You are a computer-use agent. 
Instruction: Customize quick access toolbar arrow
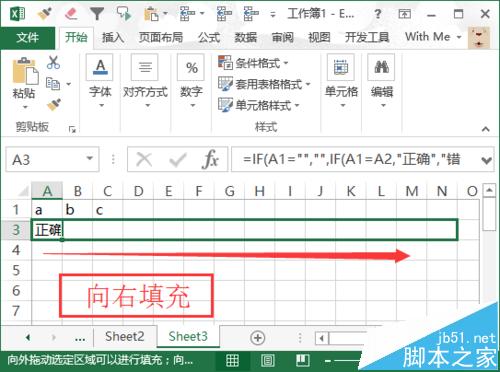tap(273, 15)
